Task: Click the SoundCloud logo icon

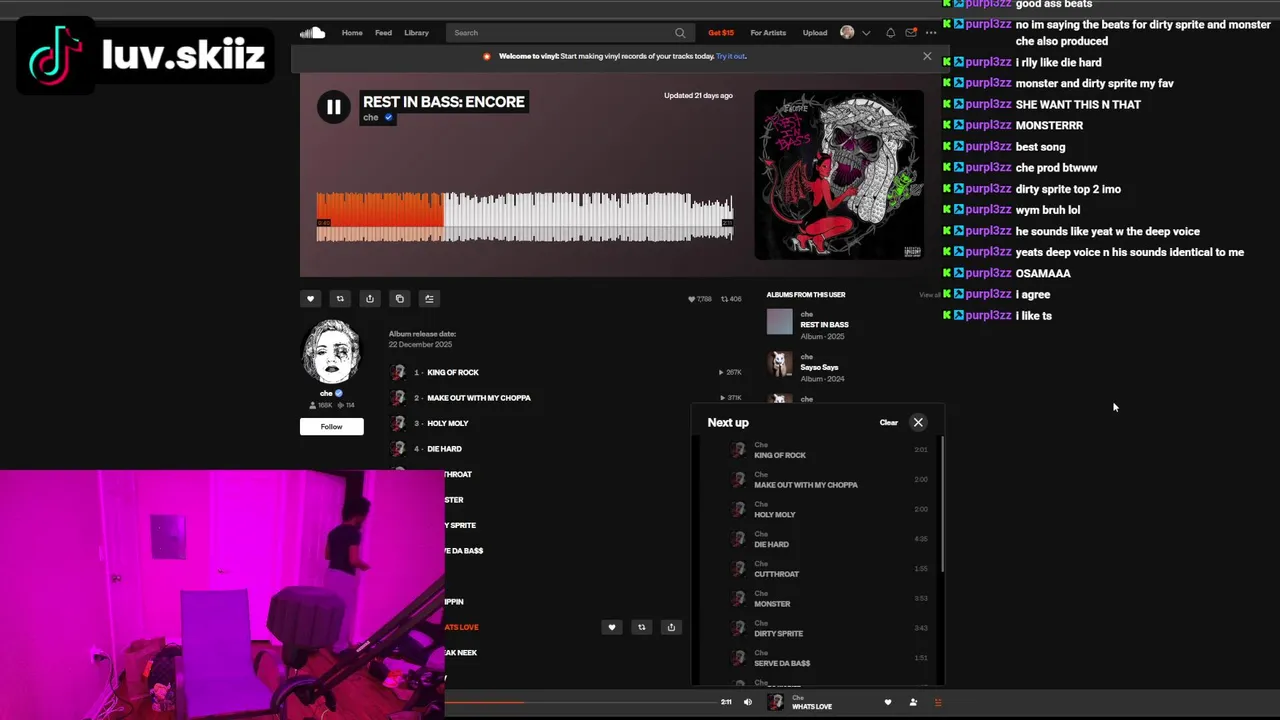Action: [312, 33]
